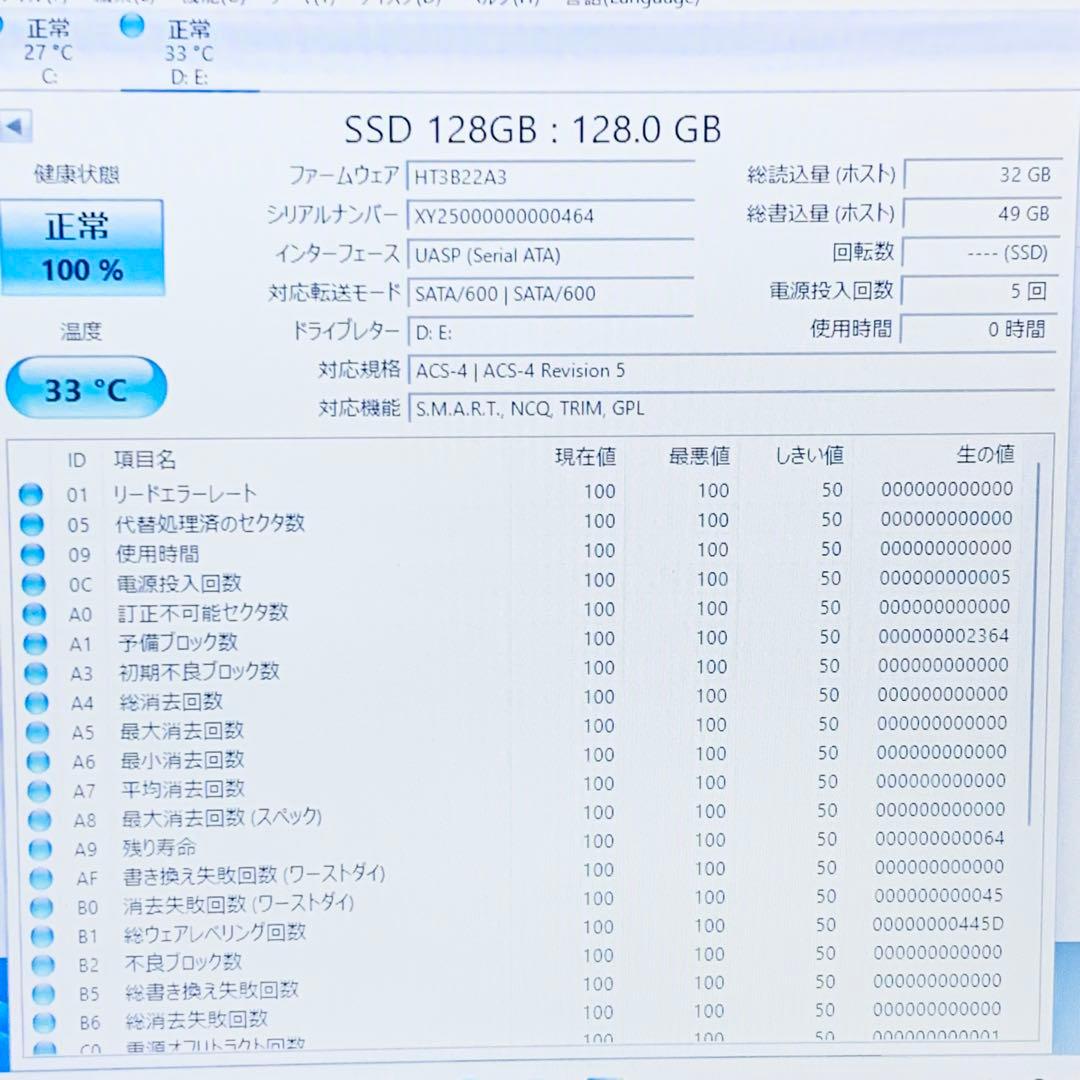Click the 33 °C temperature indicator
Screen dimensions: 1080x1080
[x=86, y=387]
